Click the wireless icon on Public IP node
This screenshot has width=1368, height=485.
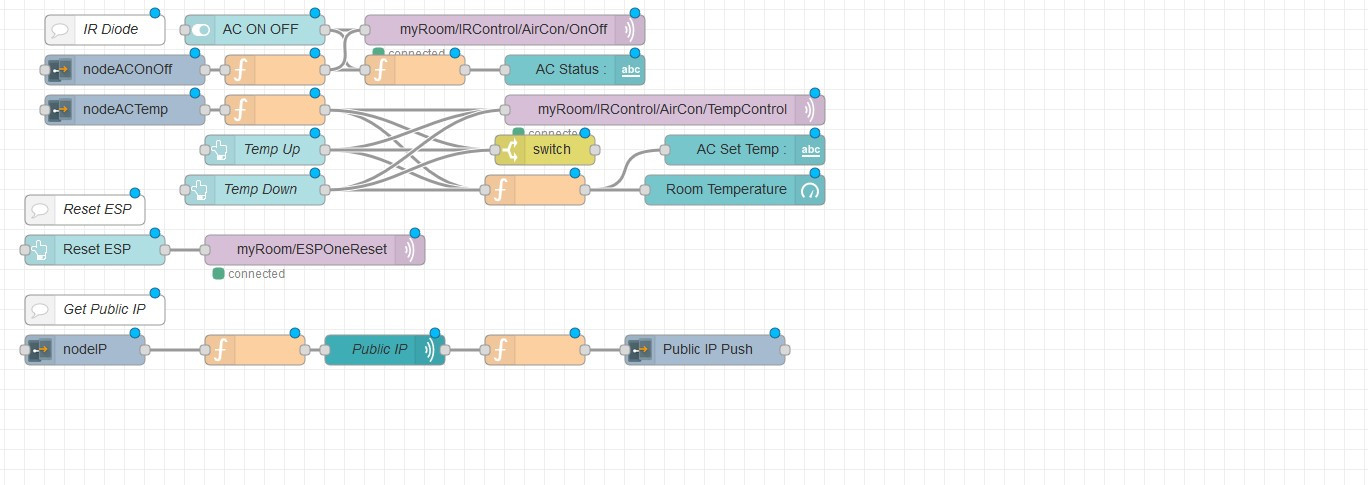click(x=430, y=350)
